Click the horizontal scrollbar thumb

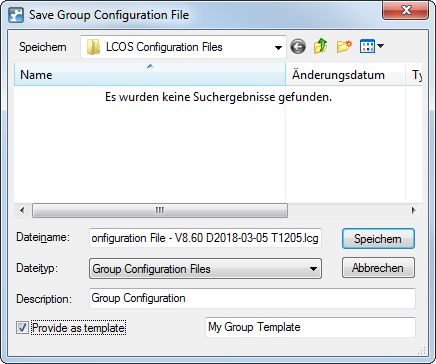[160, 210]
